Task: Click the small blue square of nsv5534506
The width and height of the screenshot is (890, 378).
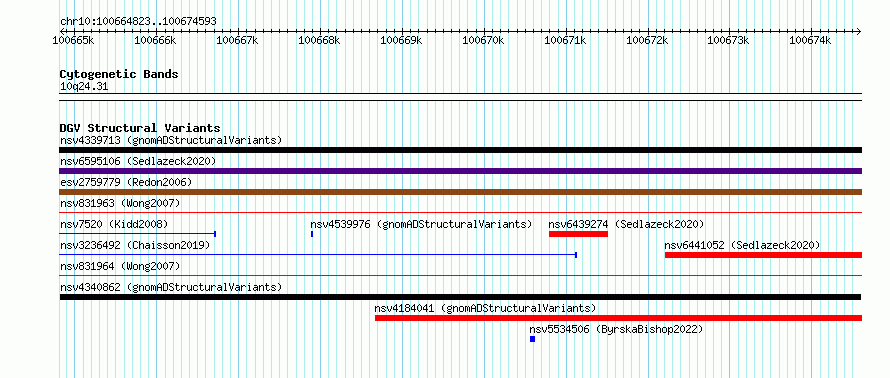Action: coord(532,339)
